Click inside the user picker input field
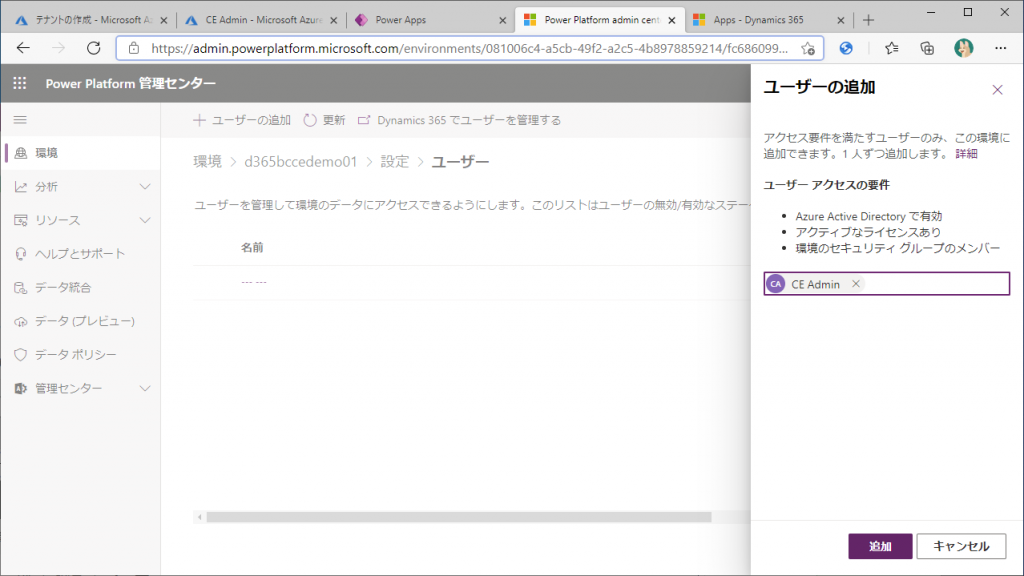This screenshot has height=576, width=1024. (x=935, y=284)
